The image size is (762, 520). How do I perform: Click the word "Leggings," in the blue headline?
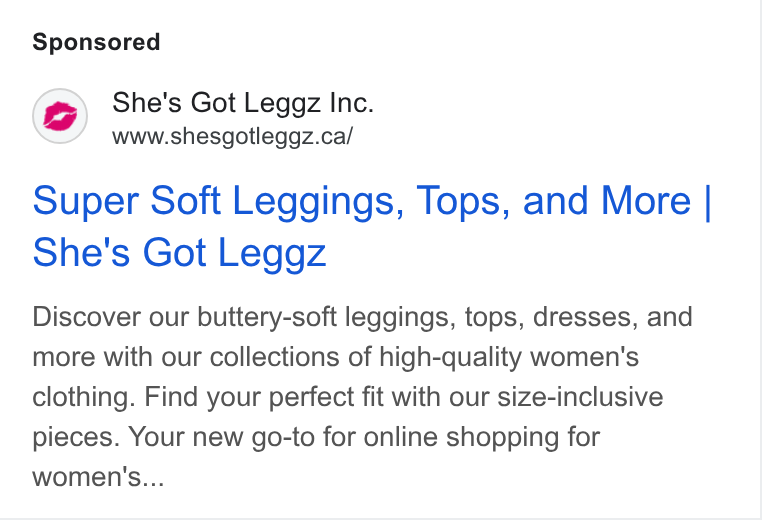[318, 201]
